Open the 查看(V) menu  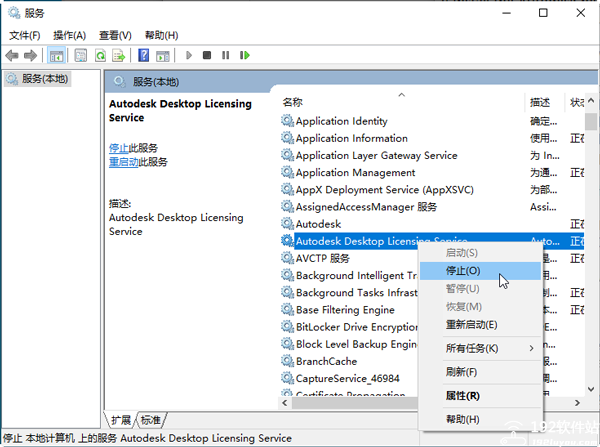click(115, 36)
